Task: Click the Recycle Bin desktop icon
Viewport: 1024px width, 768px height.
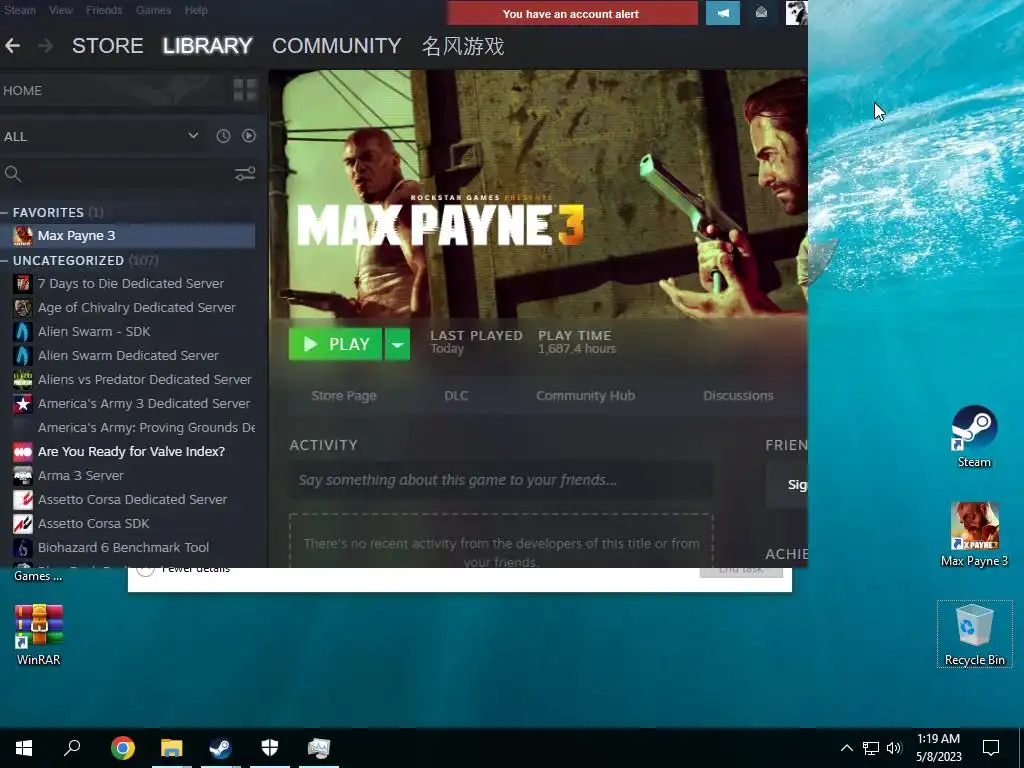Action: coord(974,635)
